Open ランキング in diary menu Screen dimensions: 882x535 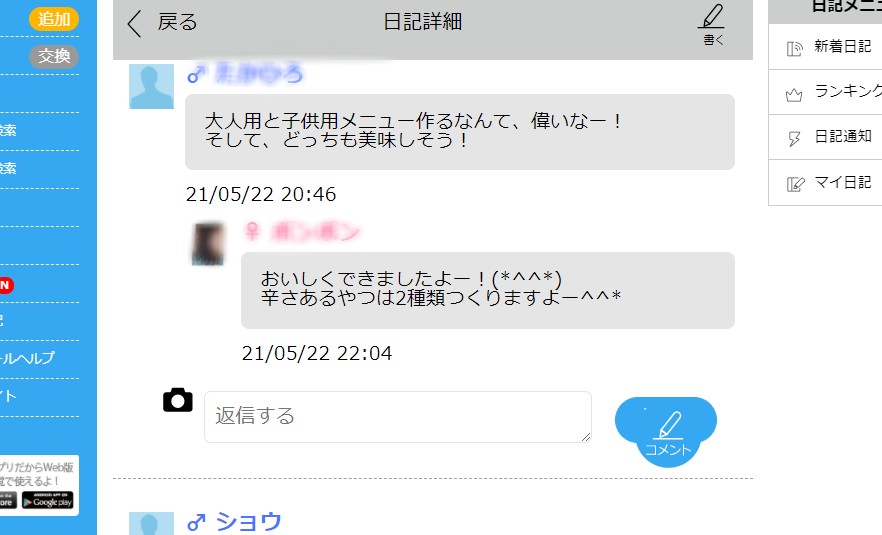(x=825, y=92)
